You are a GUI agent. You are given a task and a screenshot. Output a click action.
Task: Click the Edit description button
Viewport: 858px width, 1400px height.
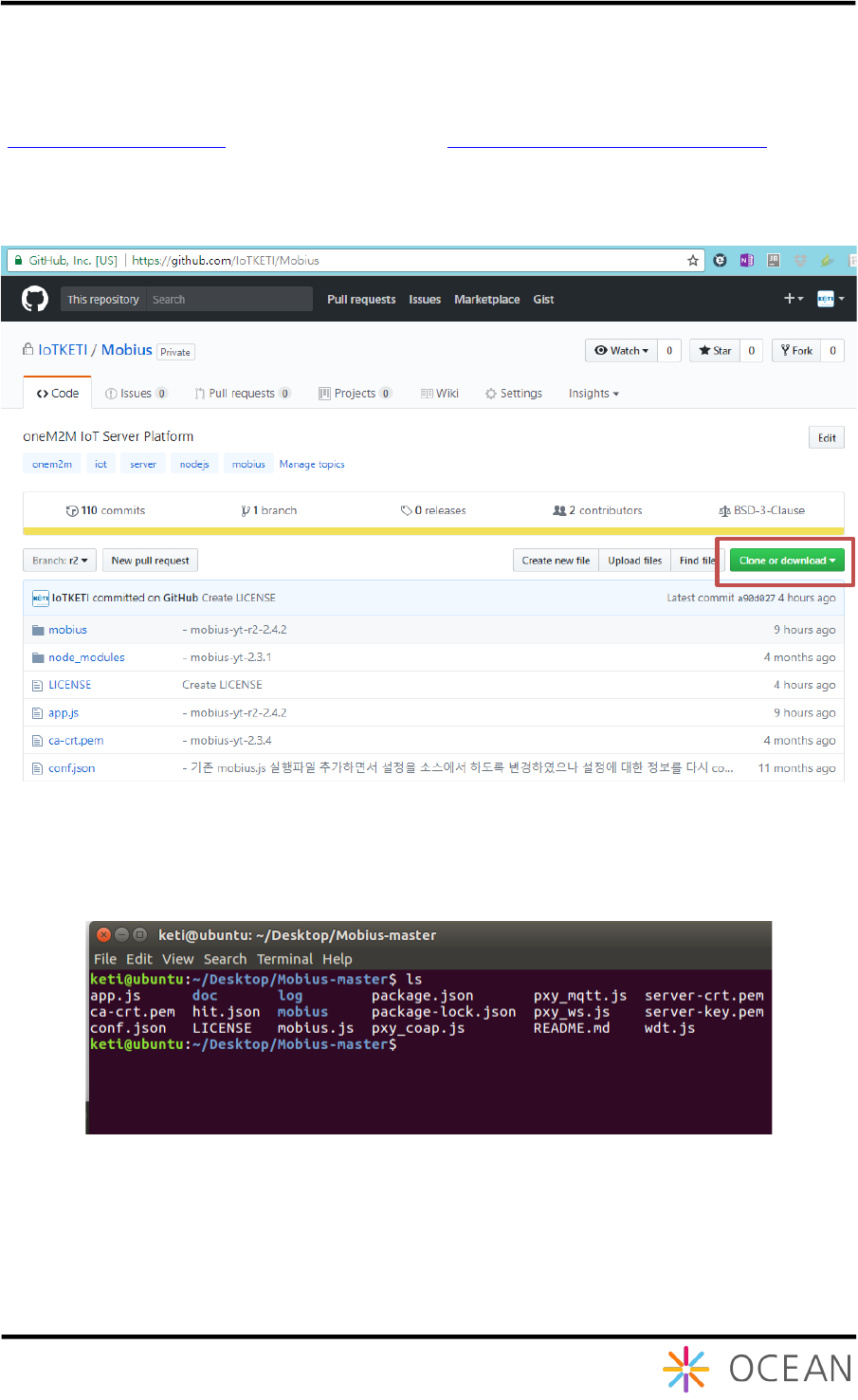click(x=827, y=437)
